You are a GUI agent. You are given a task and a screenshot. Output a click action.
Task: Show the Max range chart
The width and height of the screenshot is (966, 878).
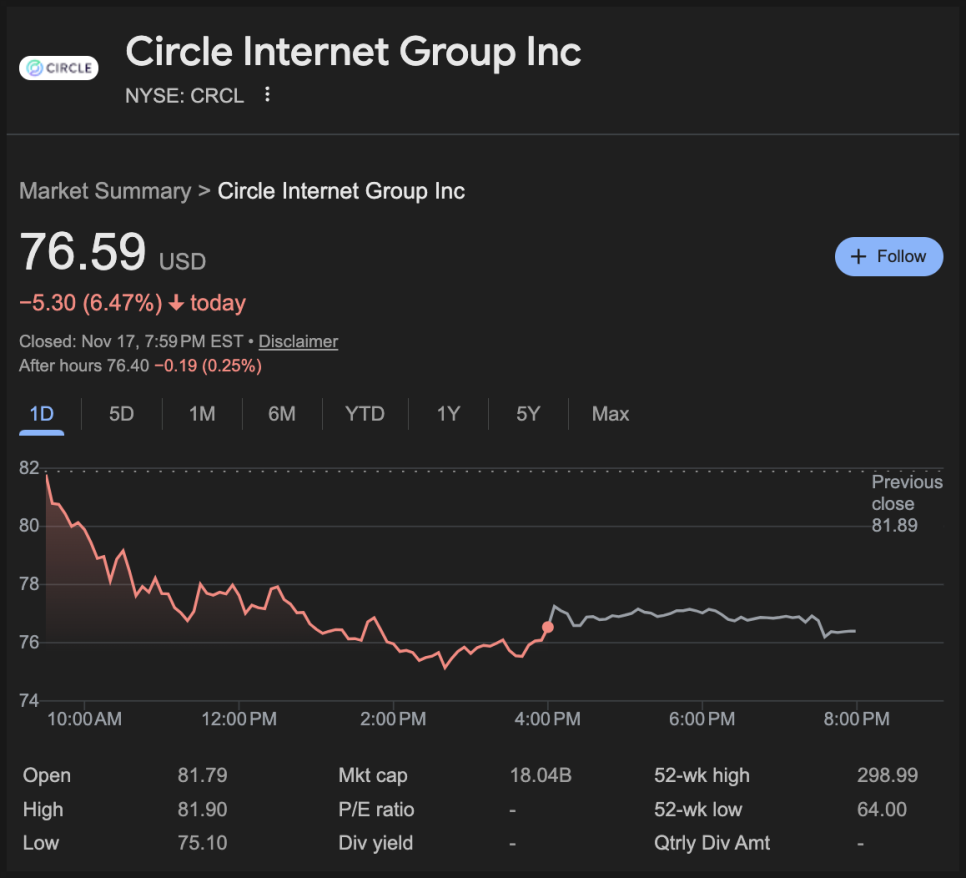(610, 414)
